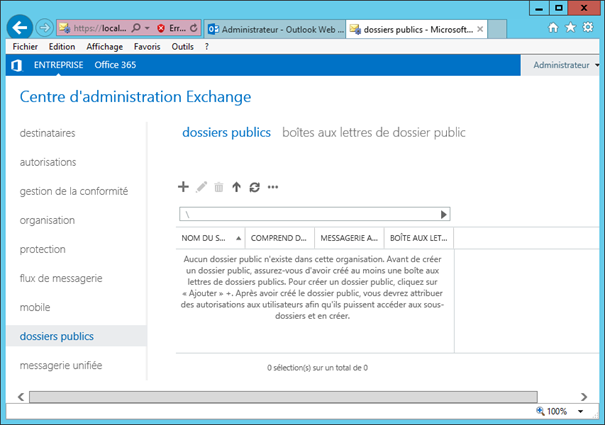Viewport: 605px width, 425px height.
Task: Open the ? help menu
Action: [x=207, y=47]
